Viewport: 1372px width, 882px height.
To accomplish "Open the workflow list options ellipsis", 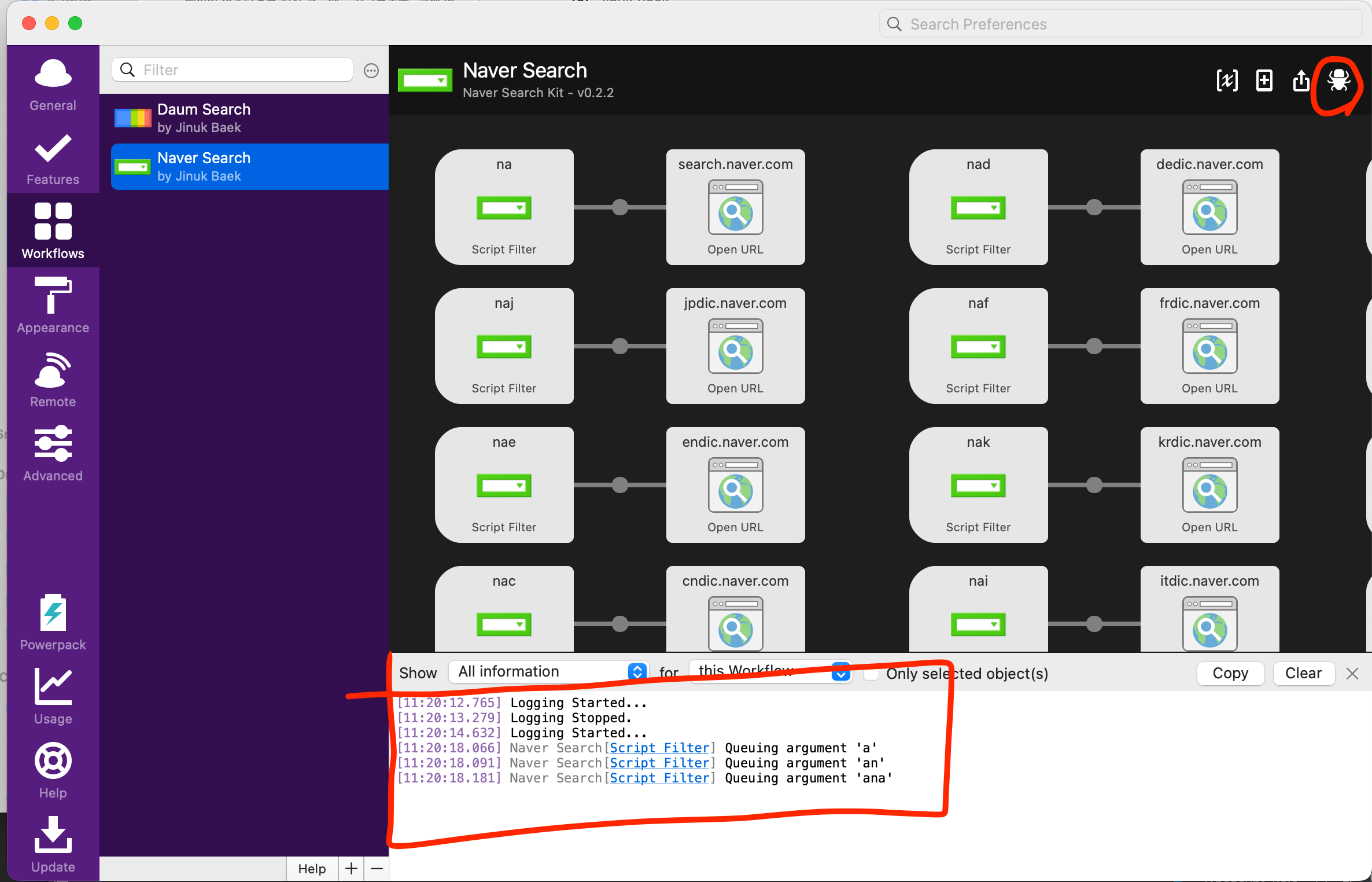I will coord(371,71).
